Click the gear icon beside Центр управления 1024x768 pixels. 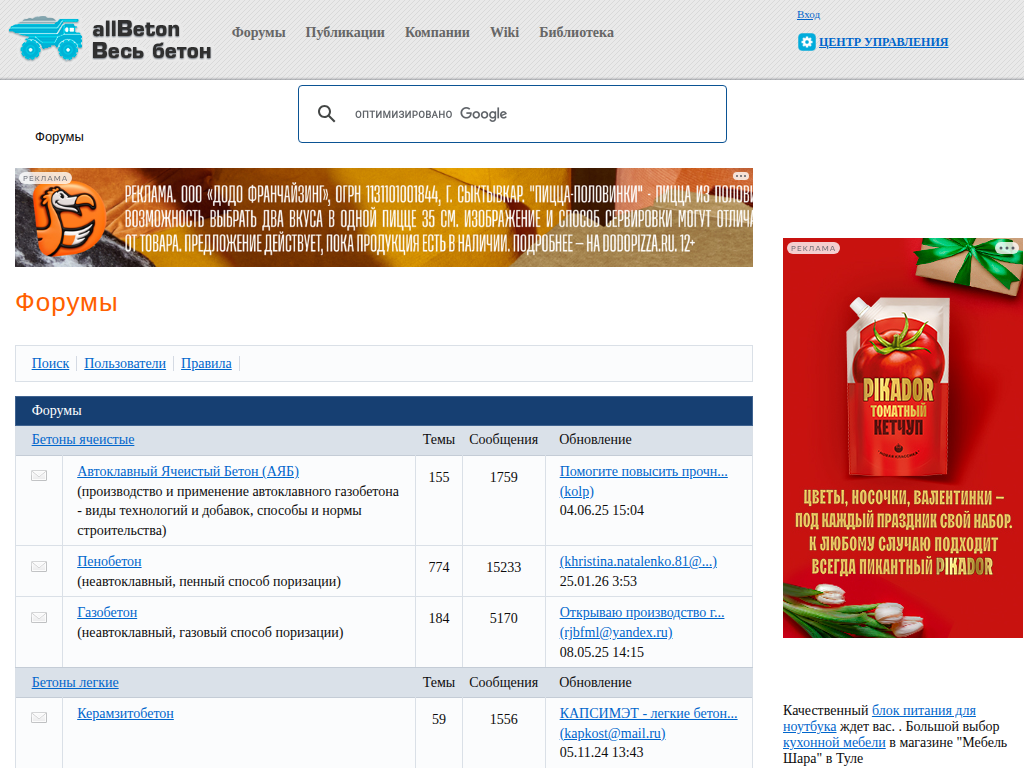click(x=807, y=42)
